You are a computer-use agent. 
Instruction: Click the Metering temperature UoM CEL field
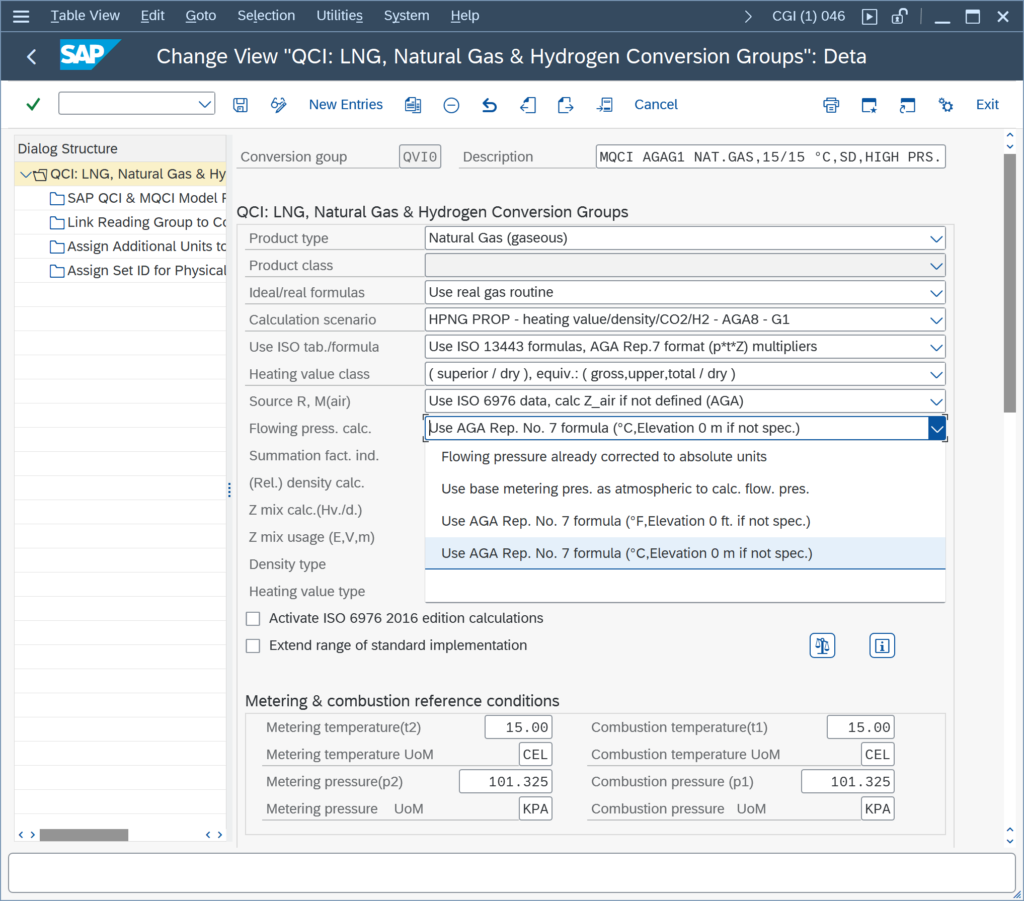pos(536,755)
